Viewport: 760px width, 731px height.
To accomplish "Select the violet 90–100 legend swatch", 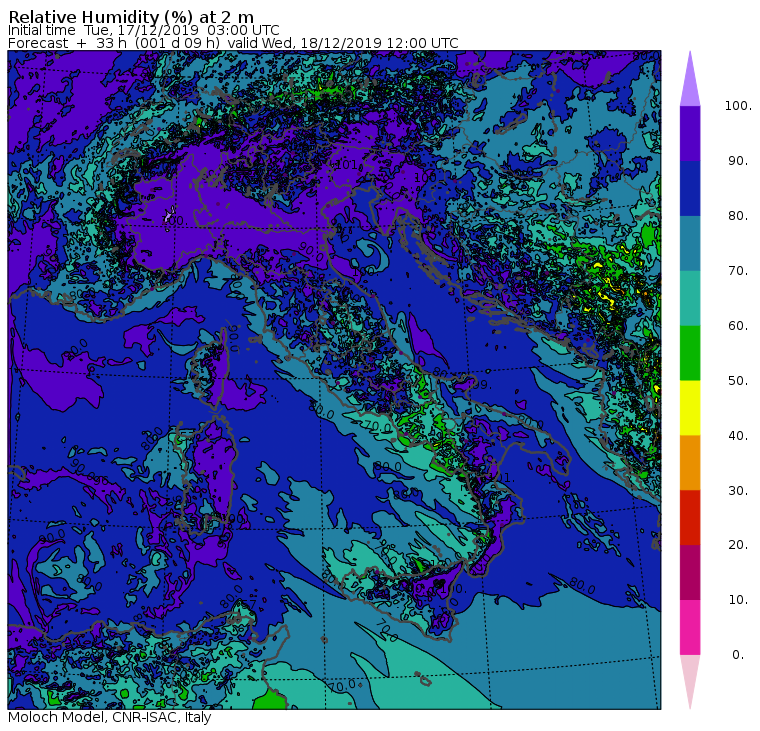I will point(690,133).
